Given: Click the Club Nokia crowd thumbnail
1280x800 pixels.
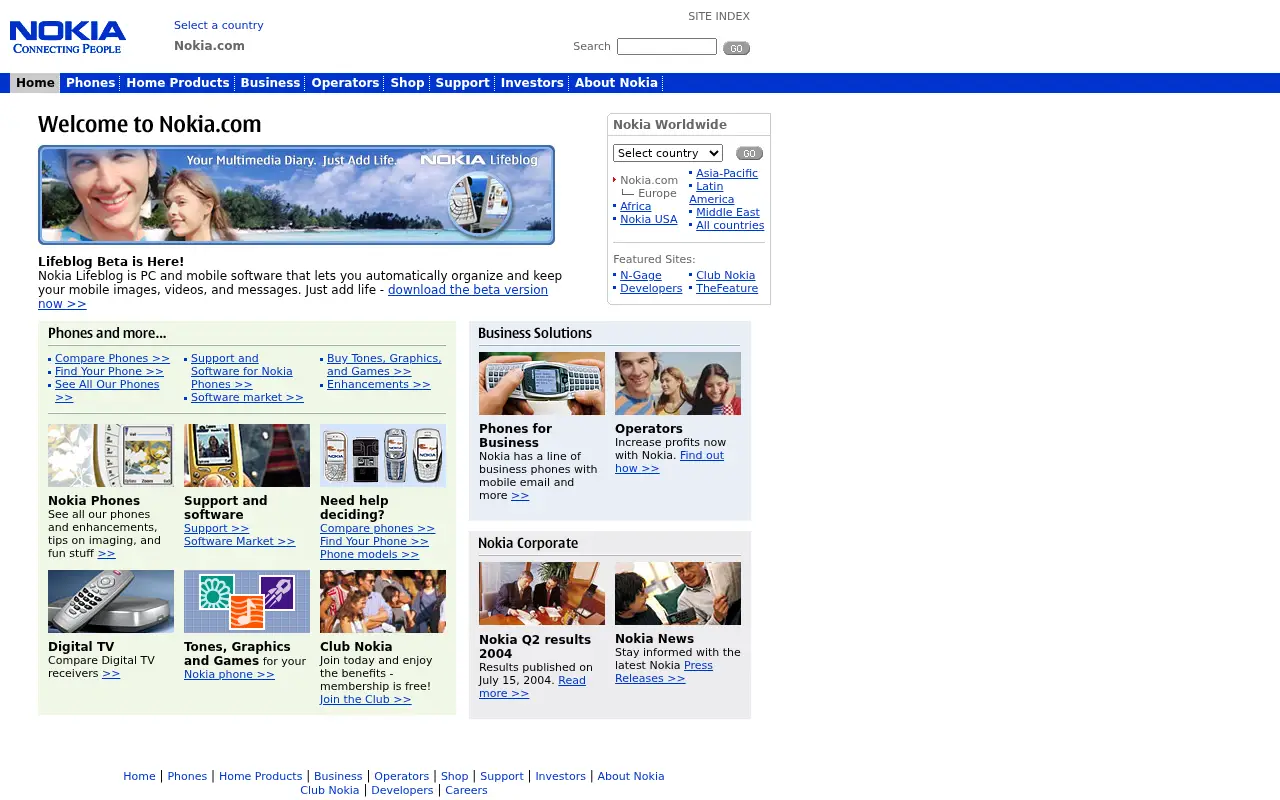Looking at the screenshot, I should 383,601.
